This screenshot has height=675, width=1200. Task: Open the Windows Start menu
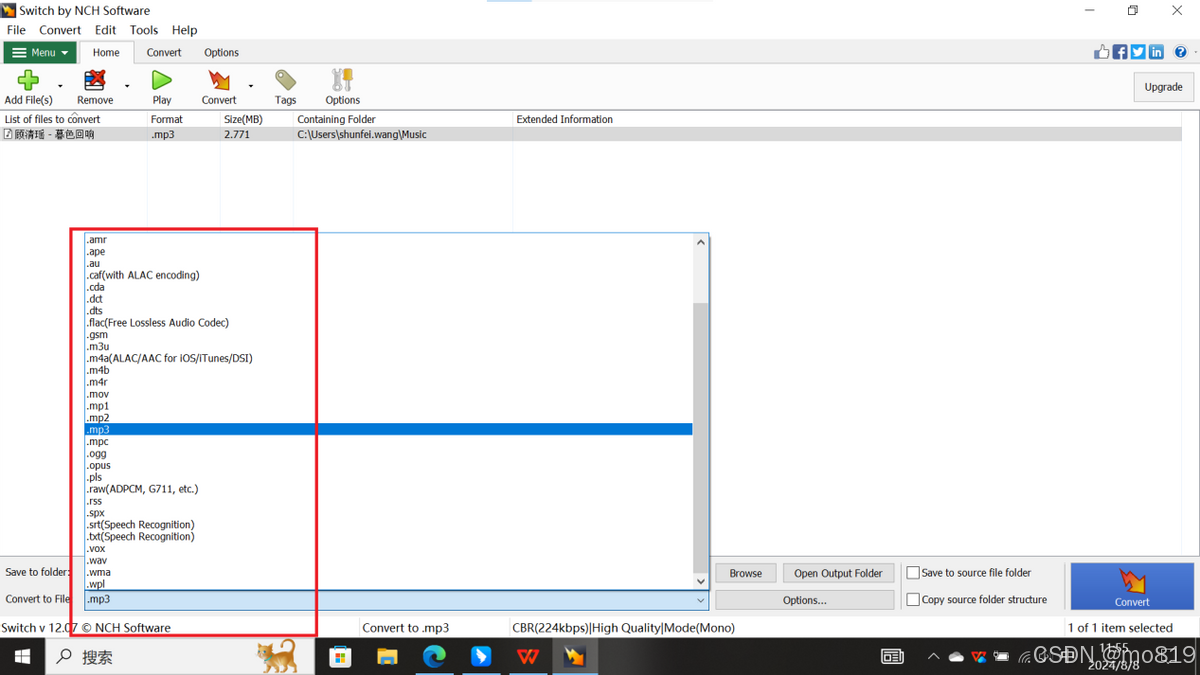pyautogui.click(x=22, y=657)
